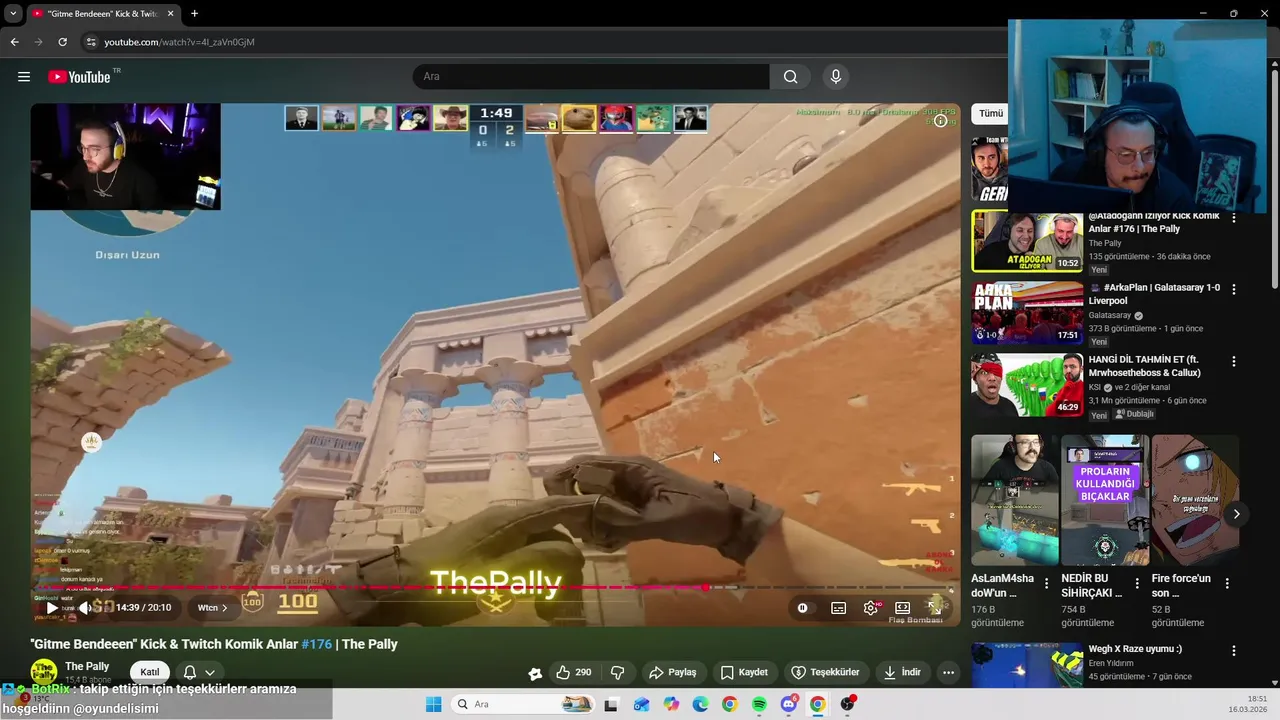The width and height of the screenshot is (1280, 720).
Task: Open options for 'HANGİ DİL TAHMİN ET' video
Action: tap(1234, 361)
